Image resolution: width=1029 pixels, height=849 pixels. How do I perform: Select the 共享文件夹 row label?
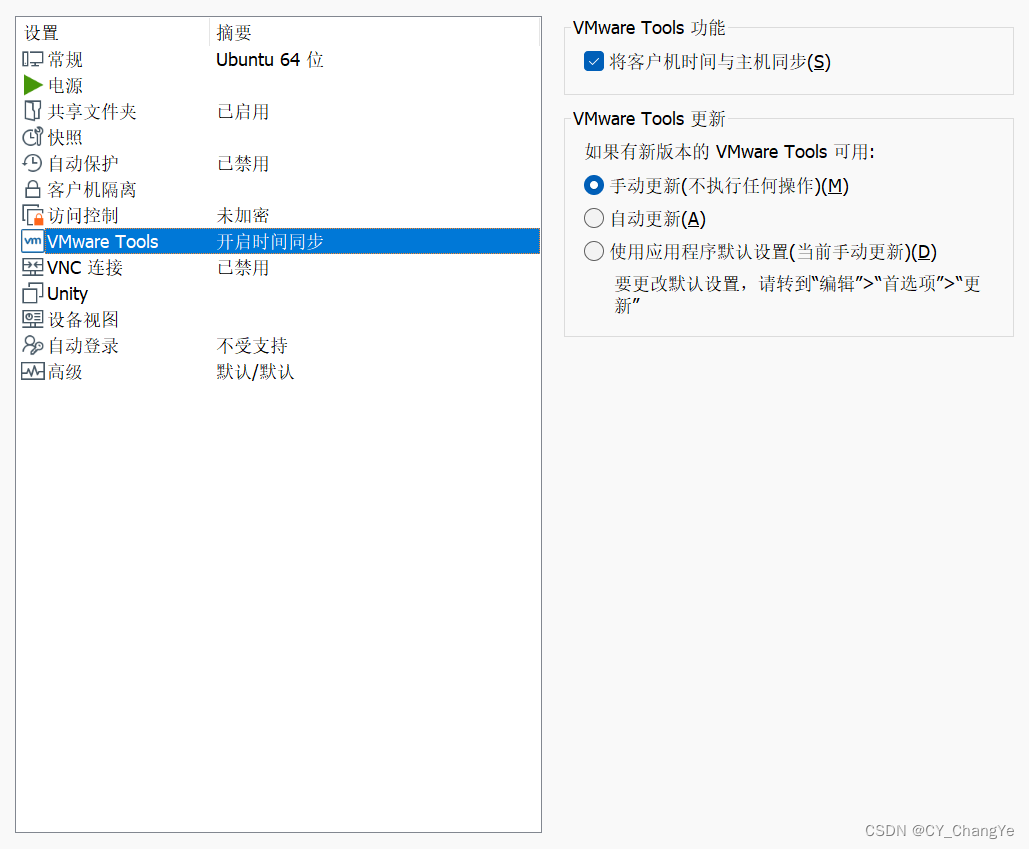point(92,112)
